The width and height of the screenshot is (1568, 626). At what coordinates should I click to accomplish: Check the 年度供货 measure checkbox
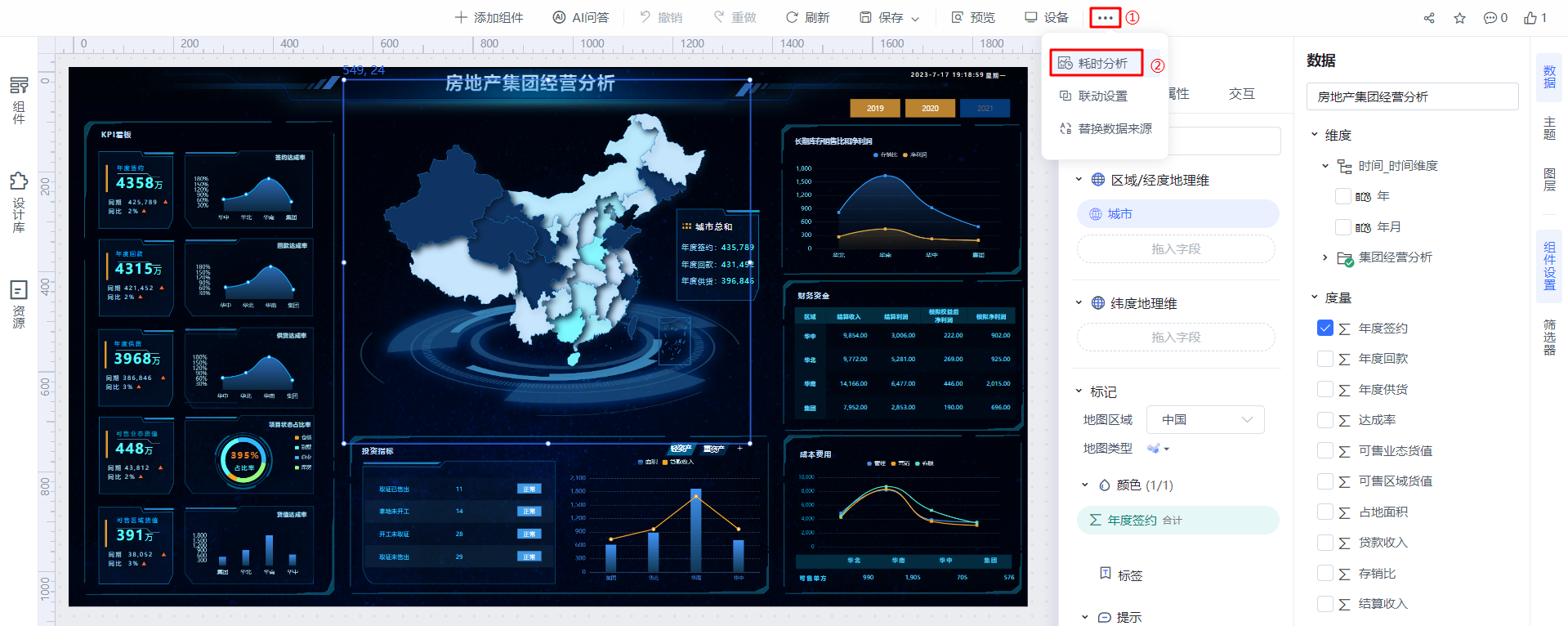coord(1325,389)
